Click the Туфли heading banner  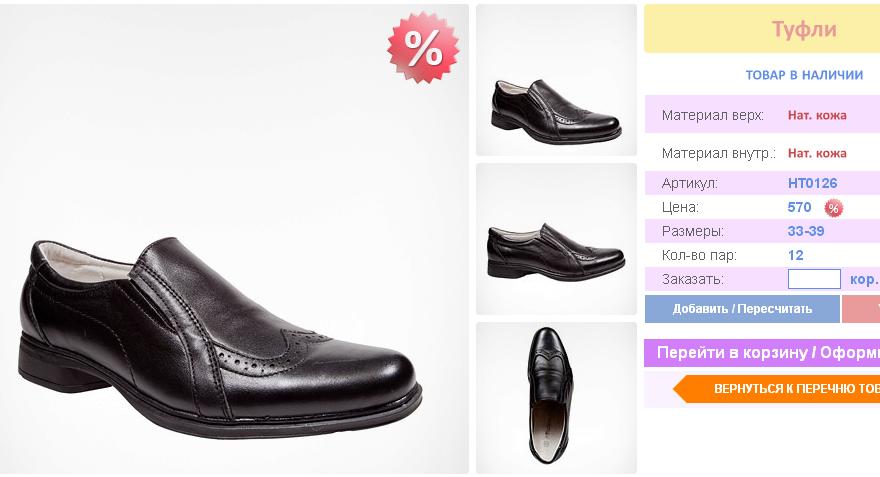(x=803, y=29)
